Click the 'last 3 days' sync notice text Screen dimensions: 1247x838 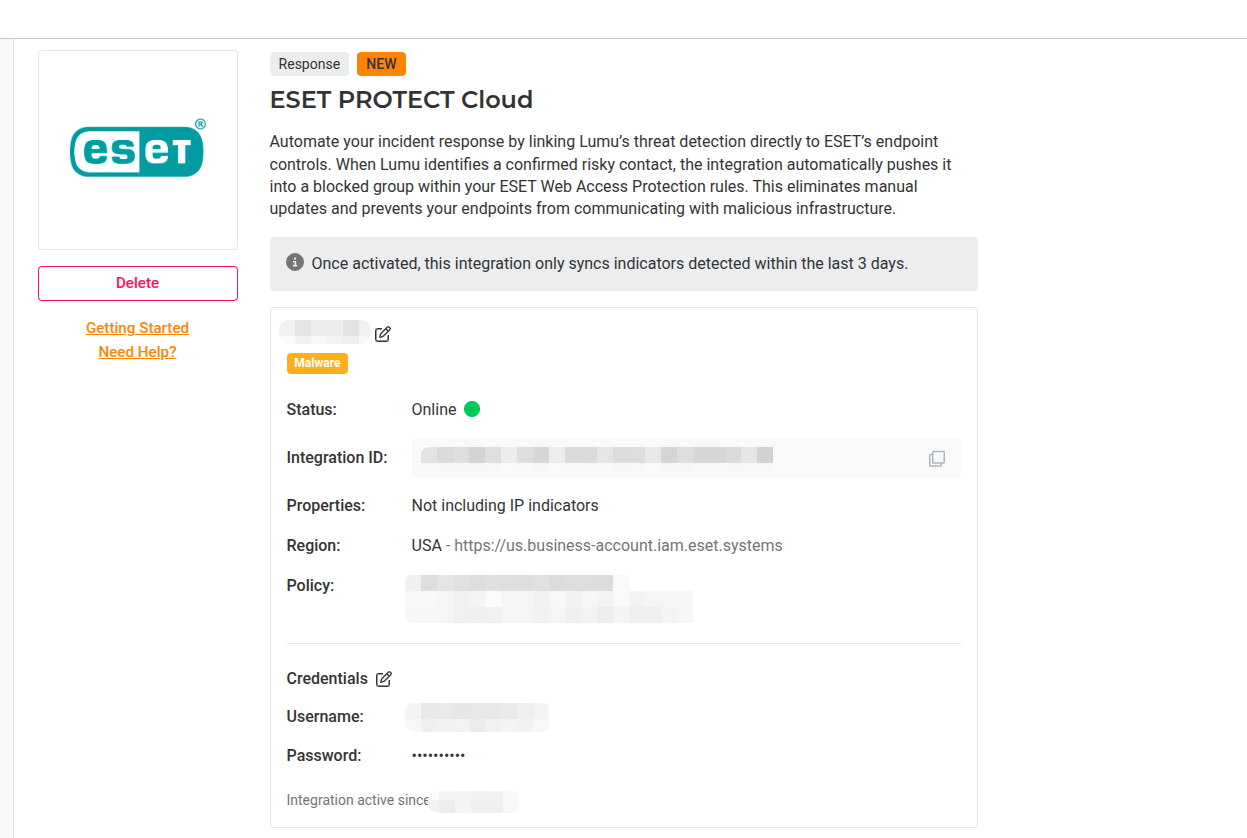click(609, 264)
